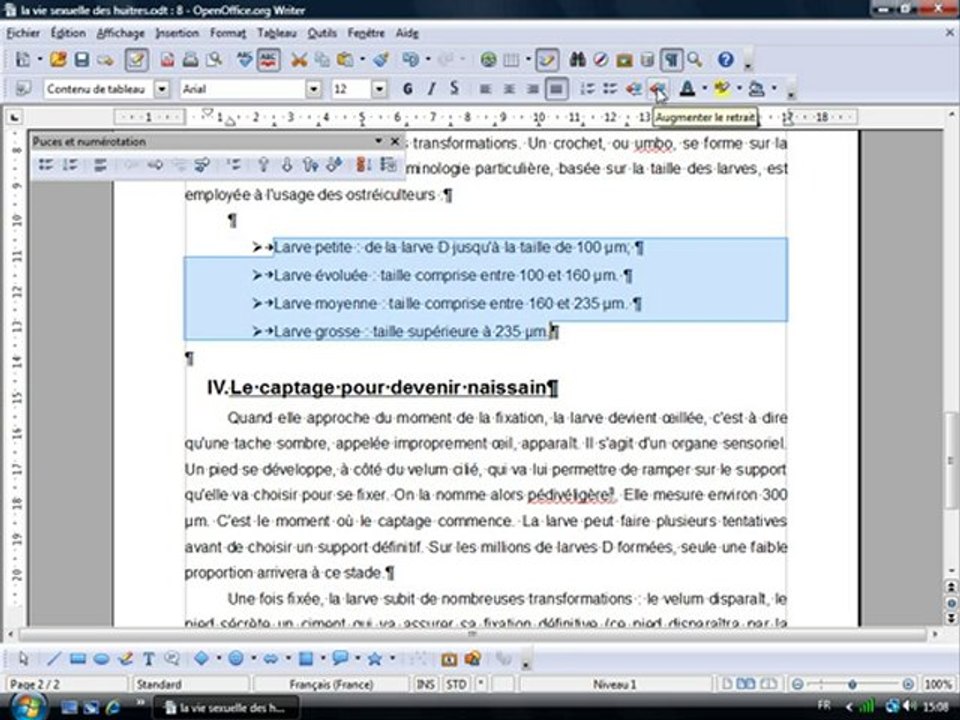960x720 pixels.
Task: Click STD selection mode in status bar
Action: click(456, 684)
